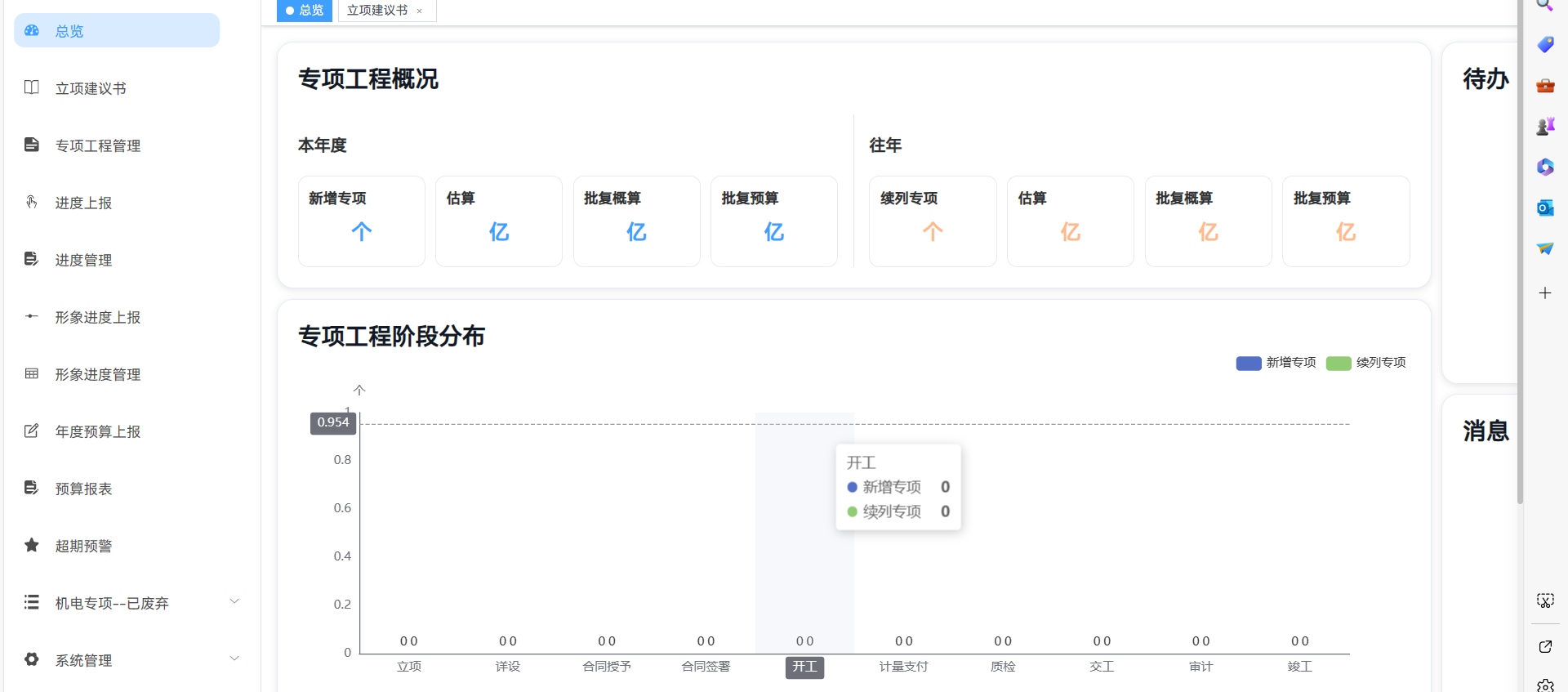Click the list icon beside 机电专项--已废弃

pyautogui.click(x=32, y=602)
